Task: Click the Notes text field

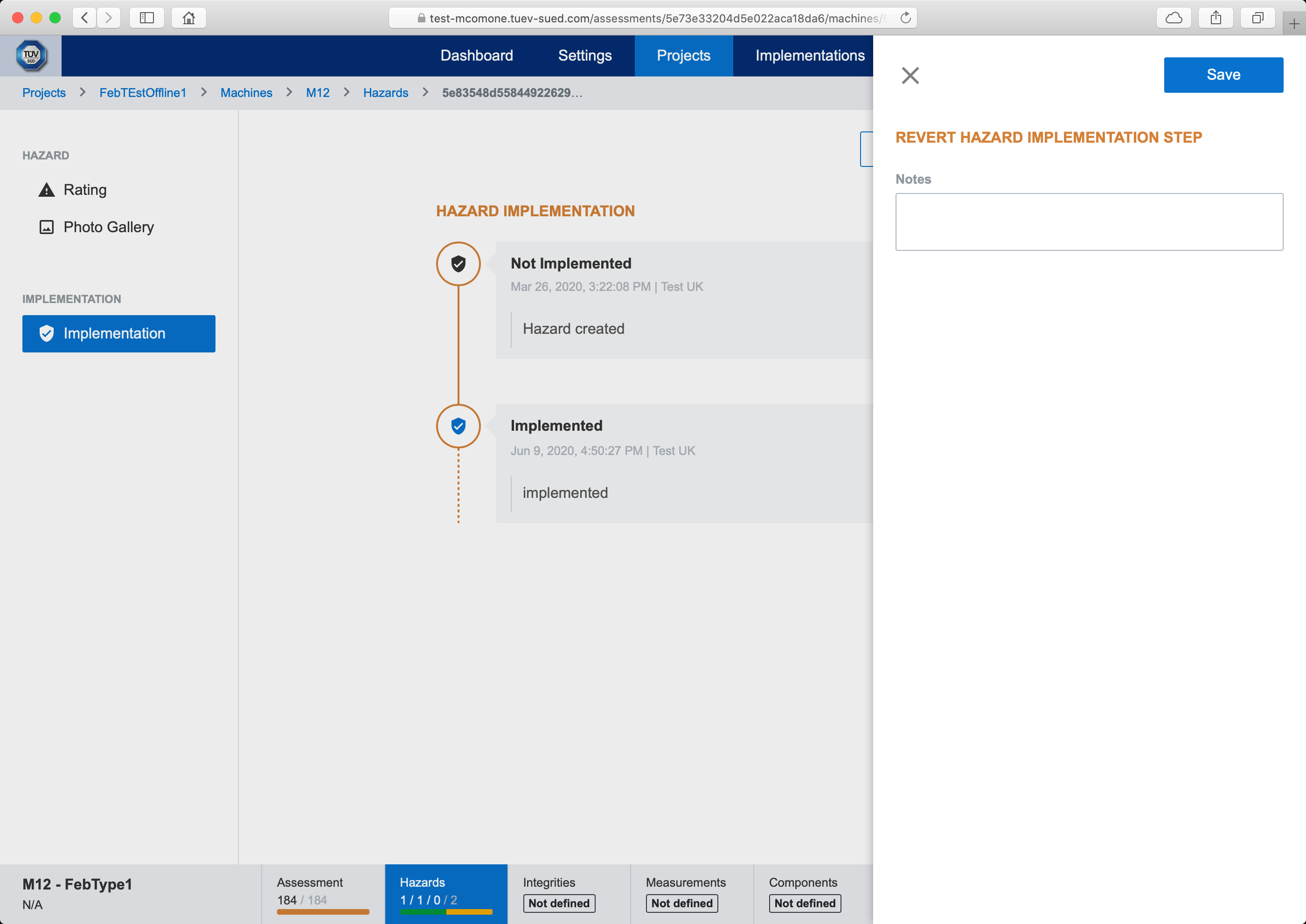Action: tap(1089, 222)
